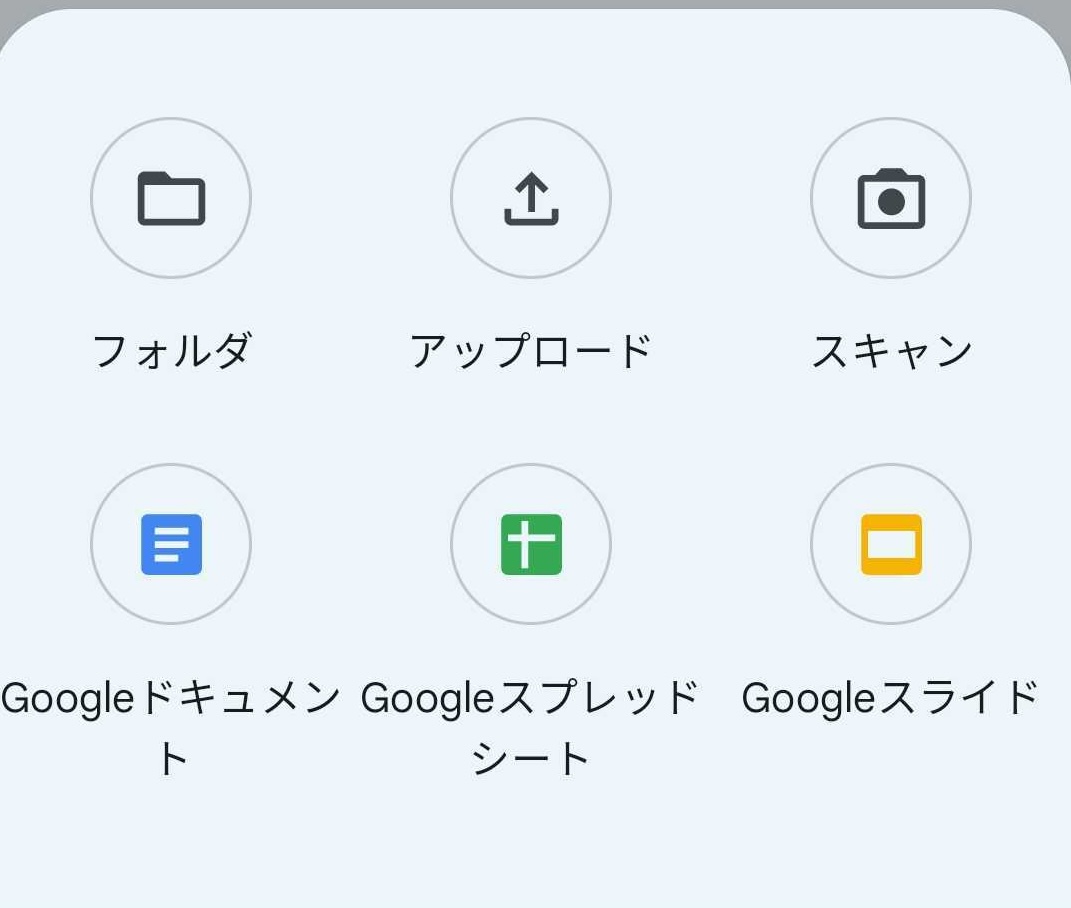Viewport: 1071px width, 908px height.
Task: Tap the camera scan icon
Action: (x=891, y=198)
